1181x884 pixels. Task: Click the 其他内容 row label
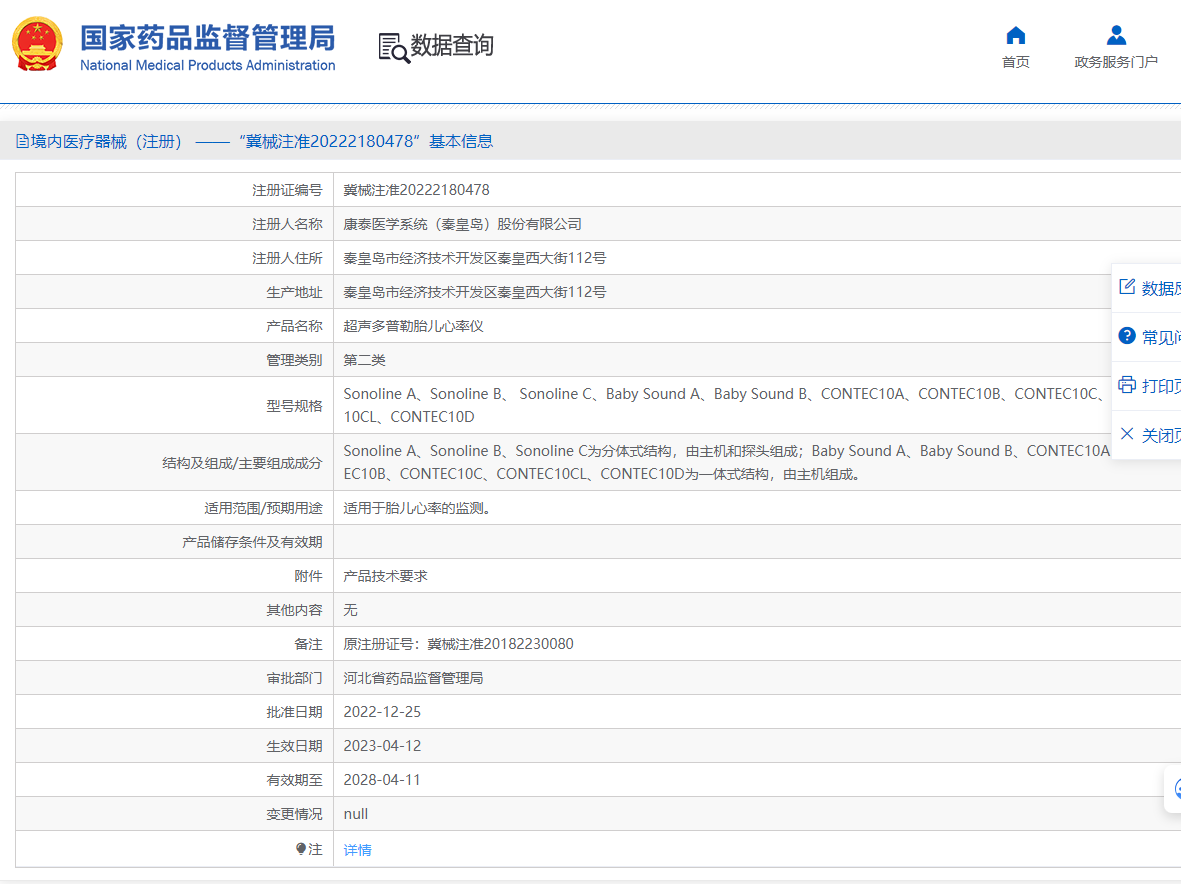coord(294,610)
